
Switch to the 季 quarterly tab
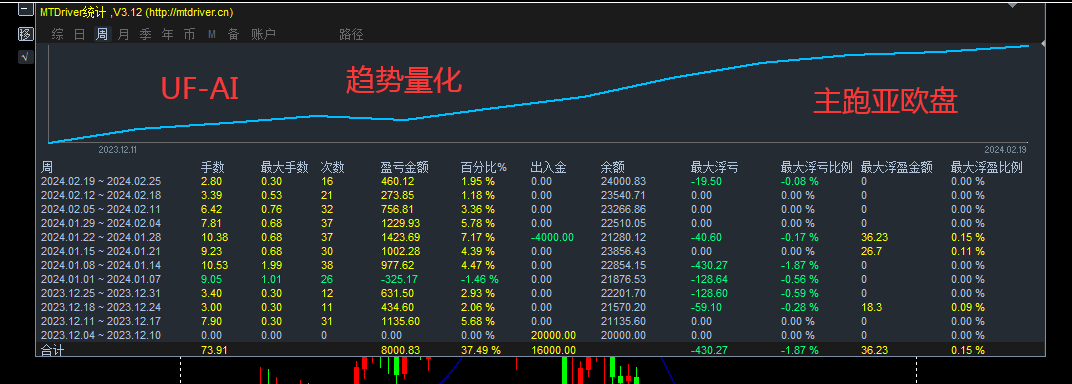click(145, 34)
